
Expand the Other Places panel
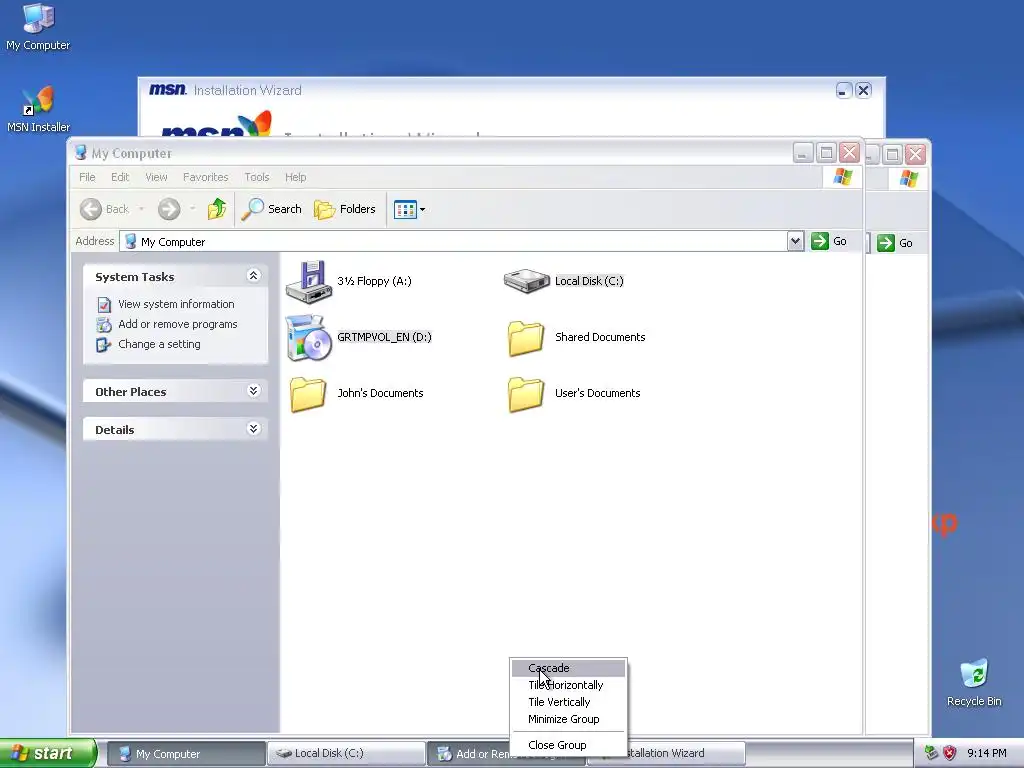coord(253,391)
